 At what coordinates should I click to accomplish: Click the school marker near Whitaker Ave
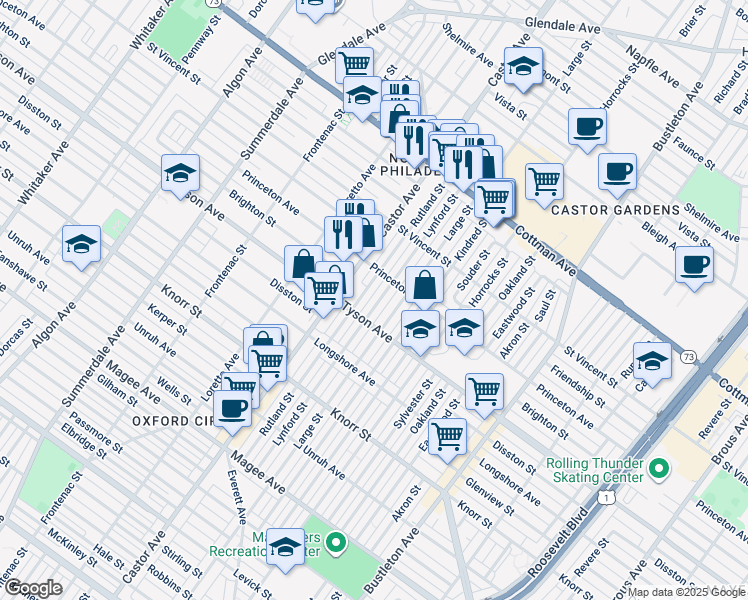point(180,175)
